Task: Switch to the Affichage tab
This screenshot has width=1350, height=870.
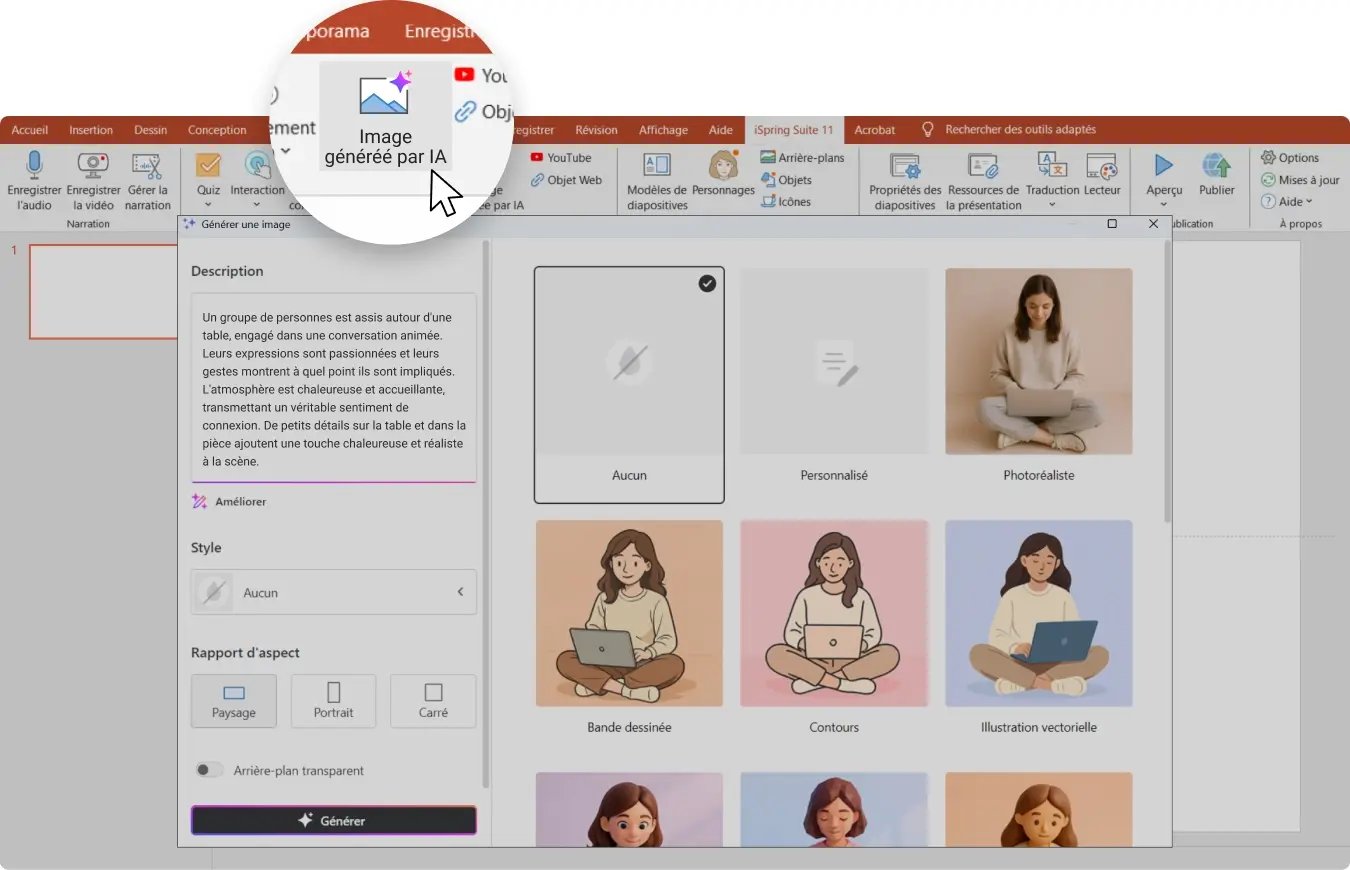Action: point(663,130)
